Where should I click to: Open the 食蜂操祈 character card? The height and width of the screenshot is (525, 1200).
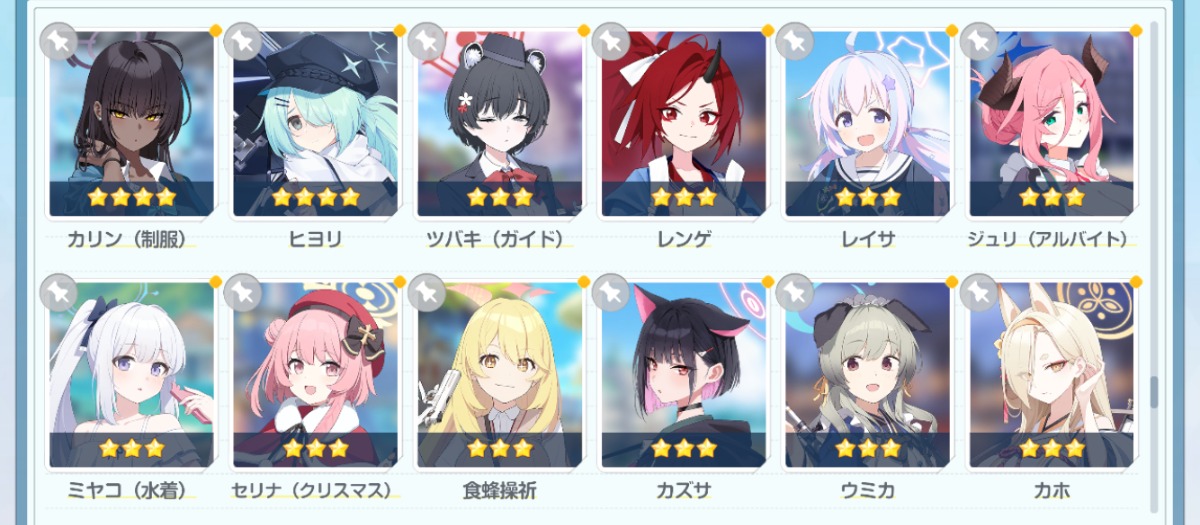[500, 375]
